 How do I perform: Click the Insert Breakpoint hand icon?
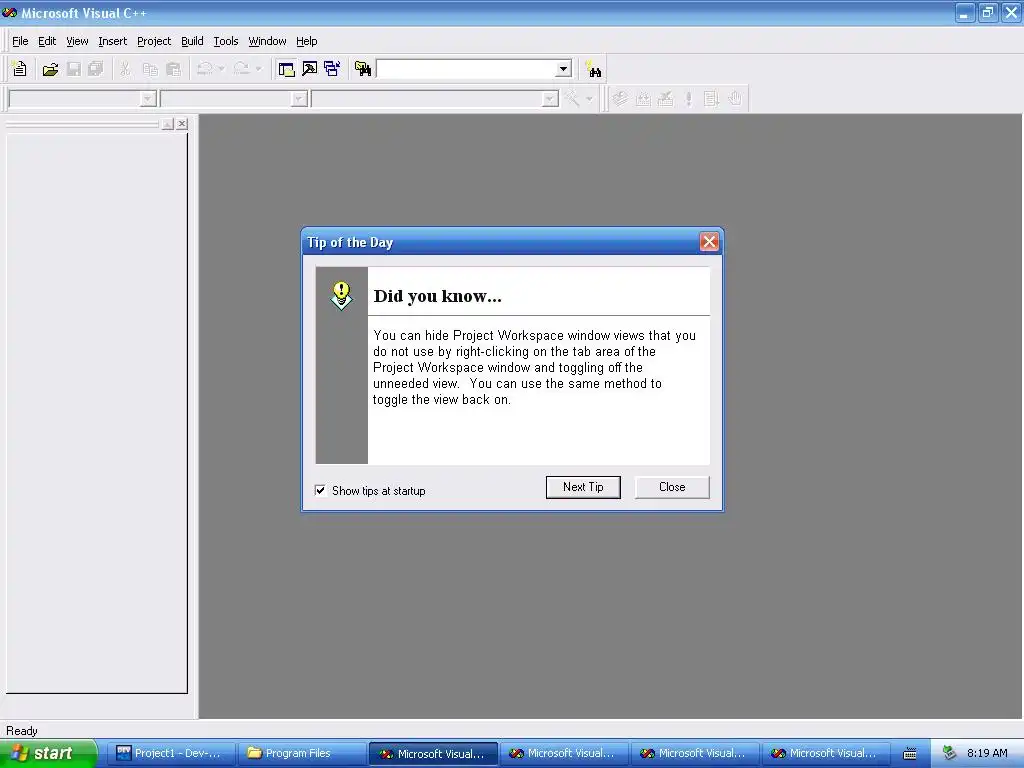tap(735, 99)
